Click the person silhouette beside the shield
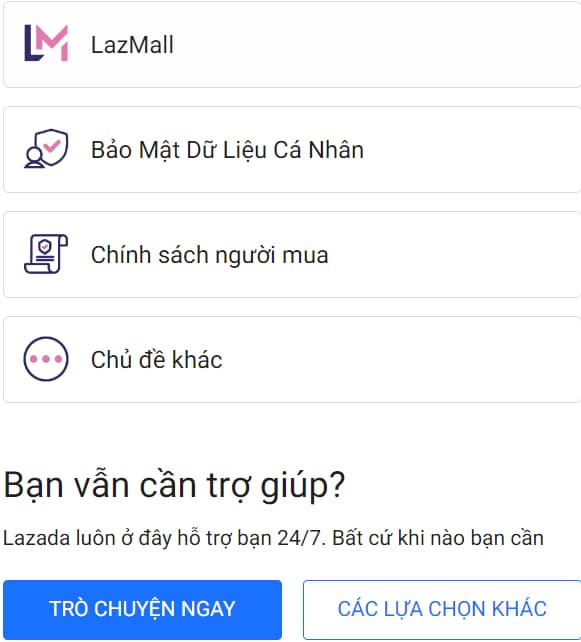The image size is (581, 642). (34, 158)
